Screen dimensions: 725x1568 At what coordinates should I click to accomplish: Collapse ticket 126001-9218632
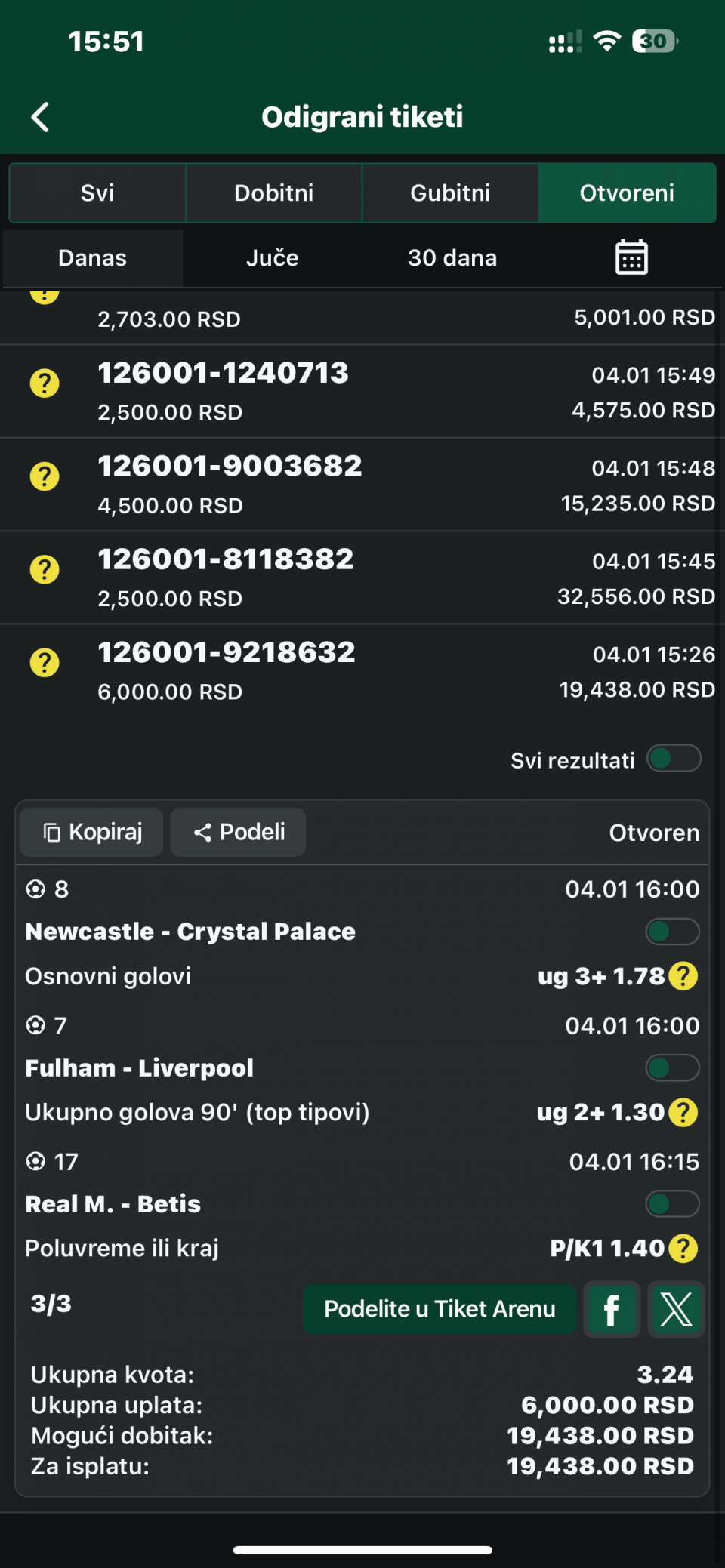(362, 670)
